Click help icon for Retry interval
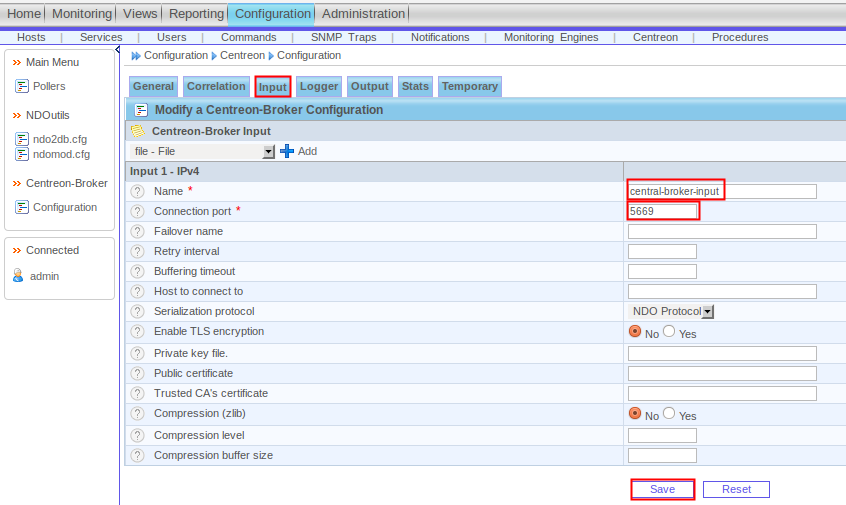The image size is (846, 505). 138,251
